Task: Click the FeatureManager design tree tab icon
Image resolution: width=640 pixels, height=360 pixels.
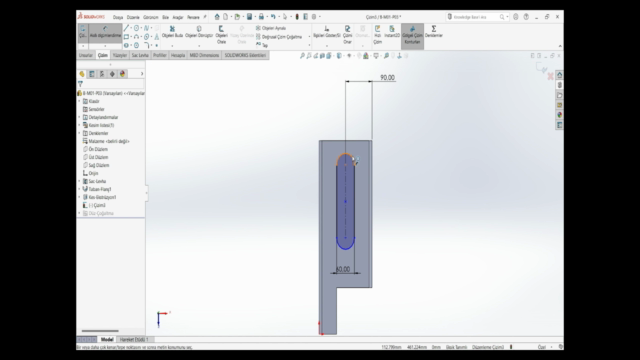Action: click(82, 74)
